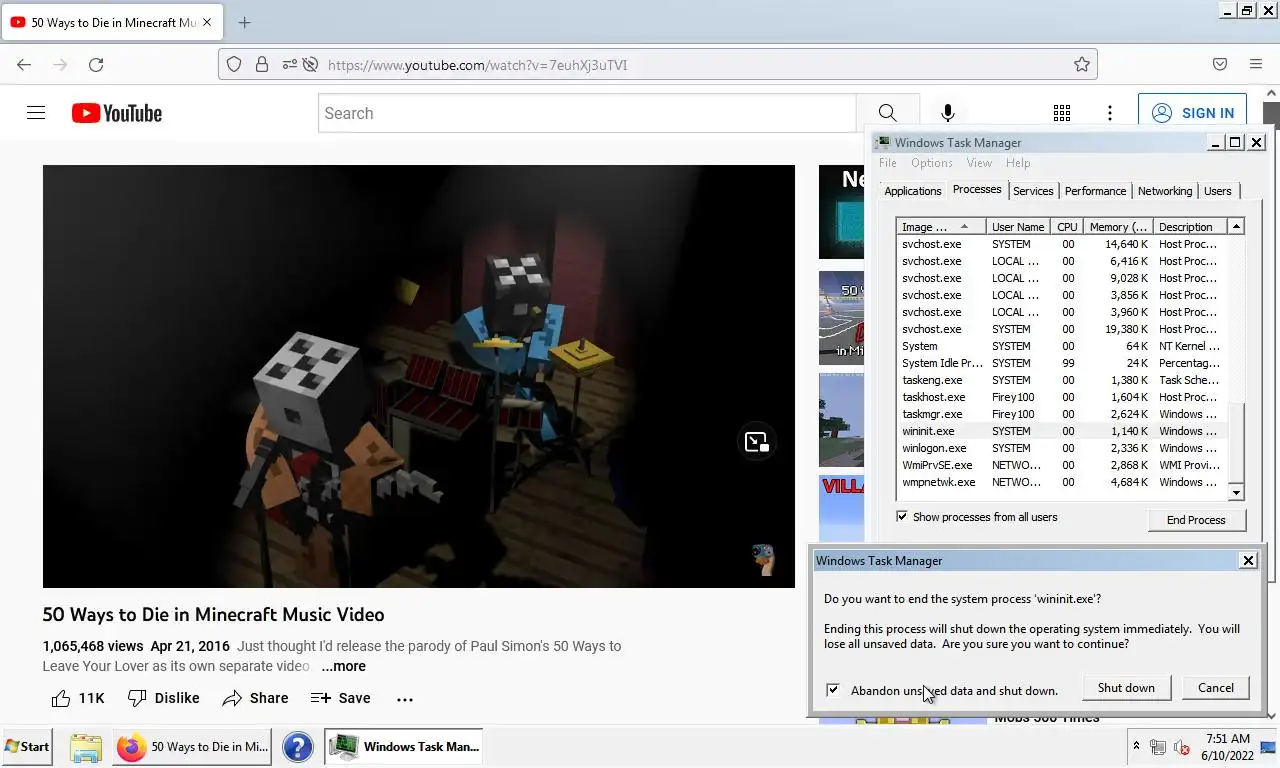Open the shield tracking protection icon

click(x=234, y=65)
